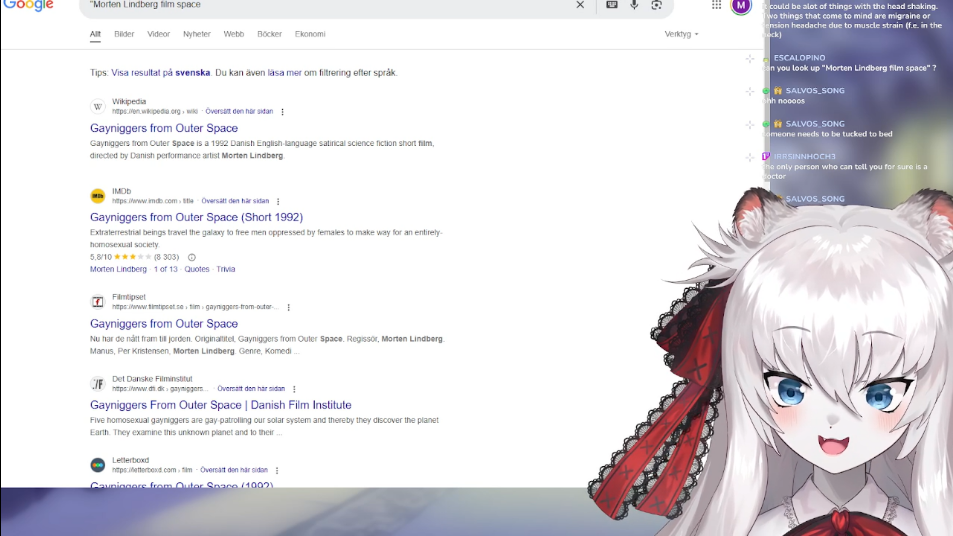Expand the Verktyg tools dropdown

pos(681,34)
